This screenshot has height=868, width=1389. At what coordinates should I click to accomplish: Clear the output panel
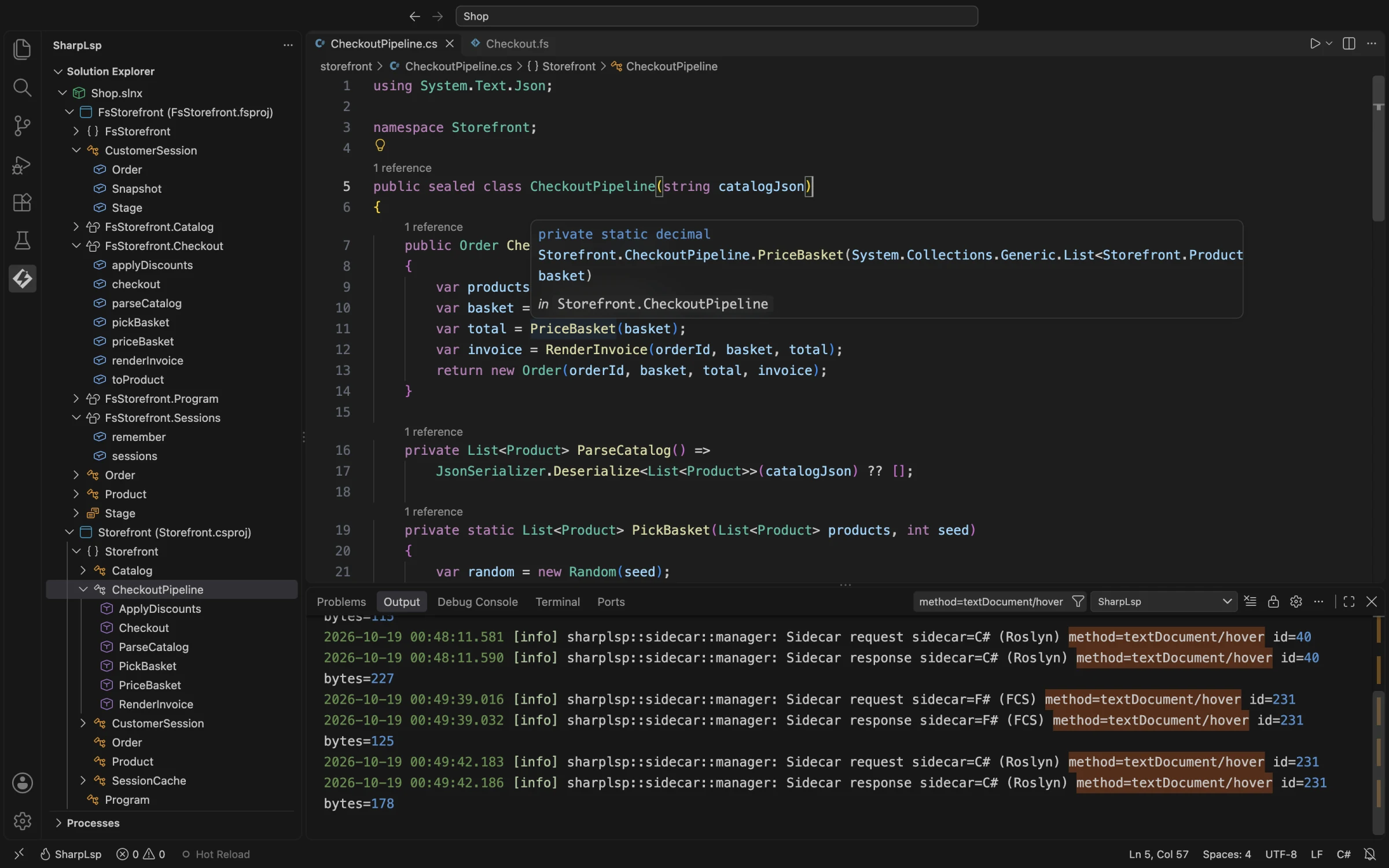tap(1250, 601)
